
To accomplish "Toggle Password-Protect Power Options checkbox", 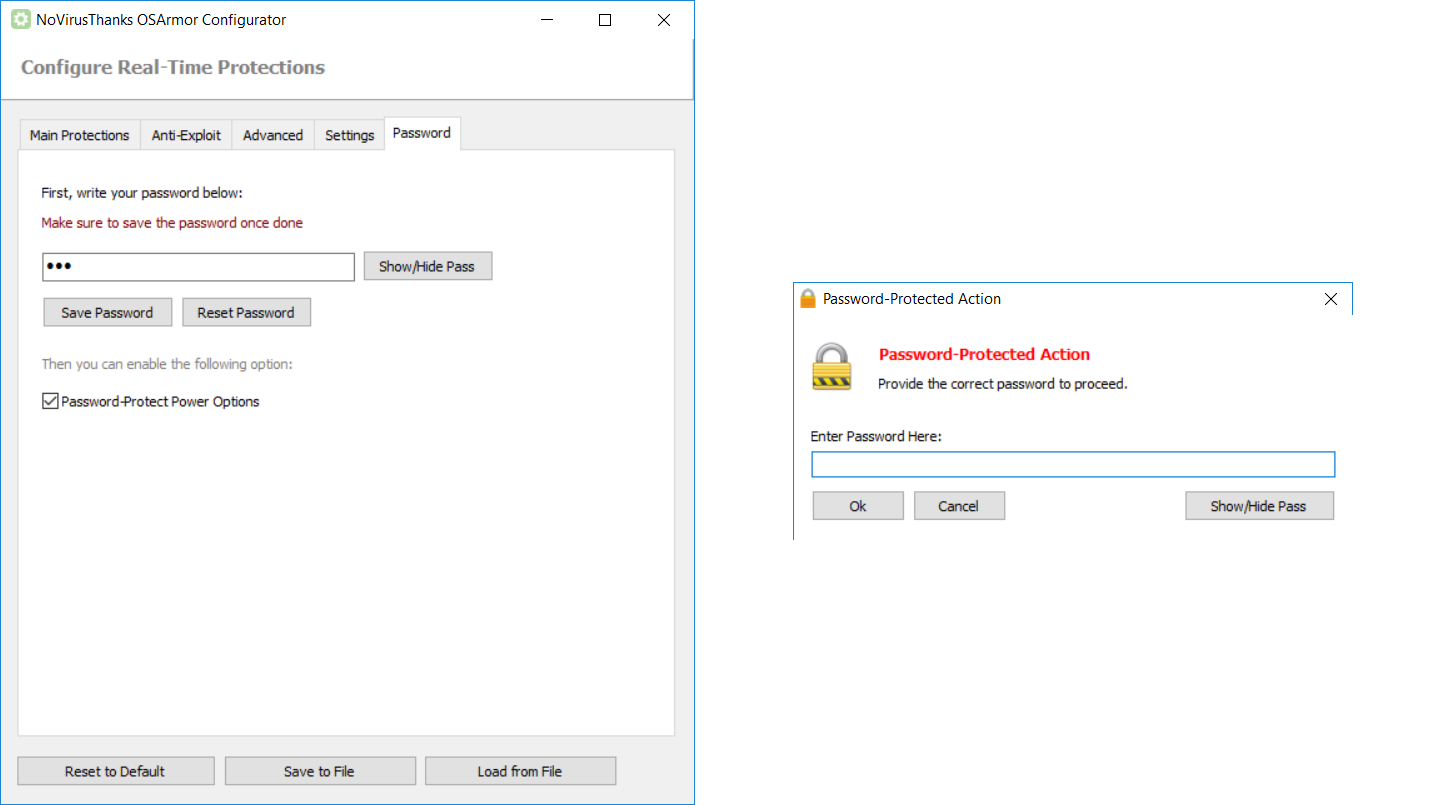I will point(51,402).
